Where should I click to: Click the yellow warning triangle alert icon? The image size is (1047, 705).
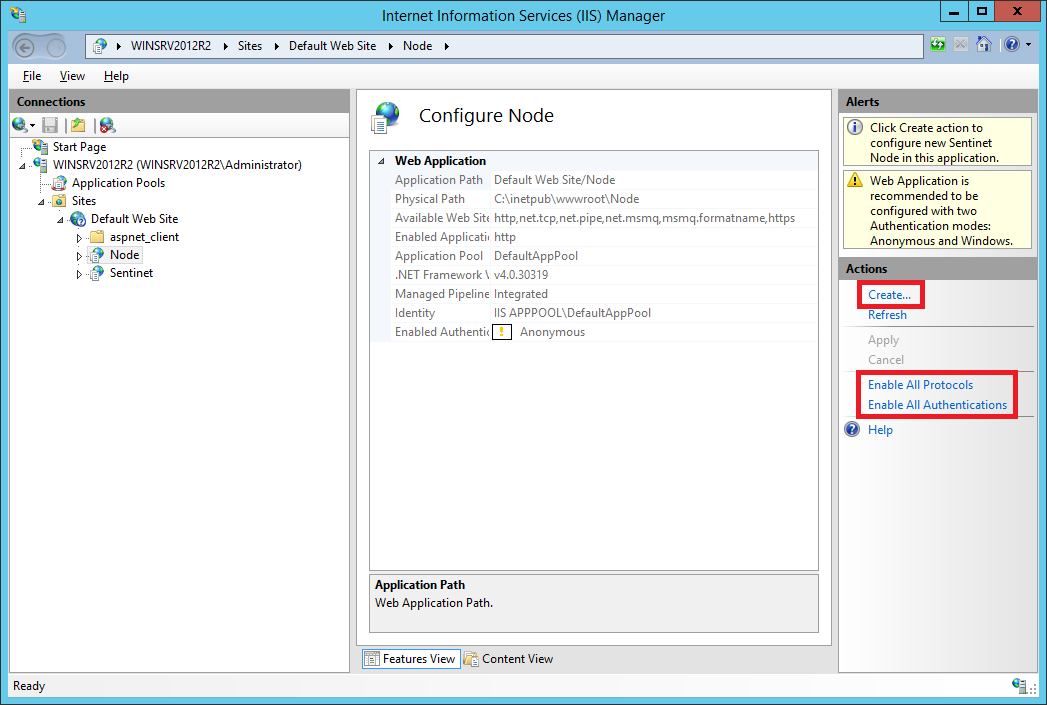(855, 180)
